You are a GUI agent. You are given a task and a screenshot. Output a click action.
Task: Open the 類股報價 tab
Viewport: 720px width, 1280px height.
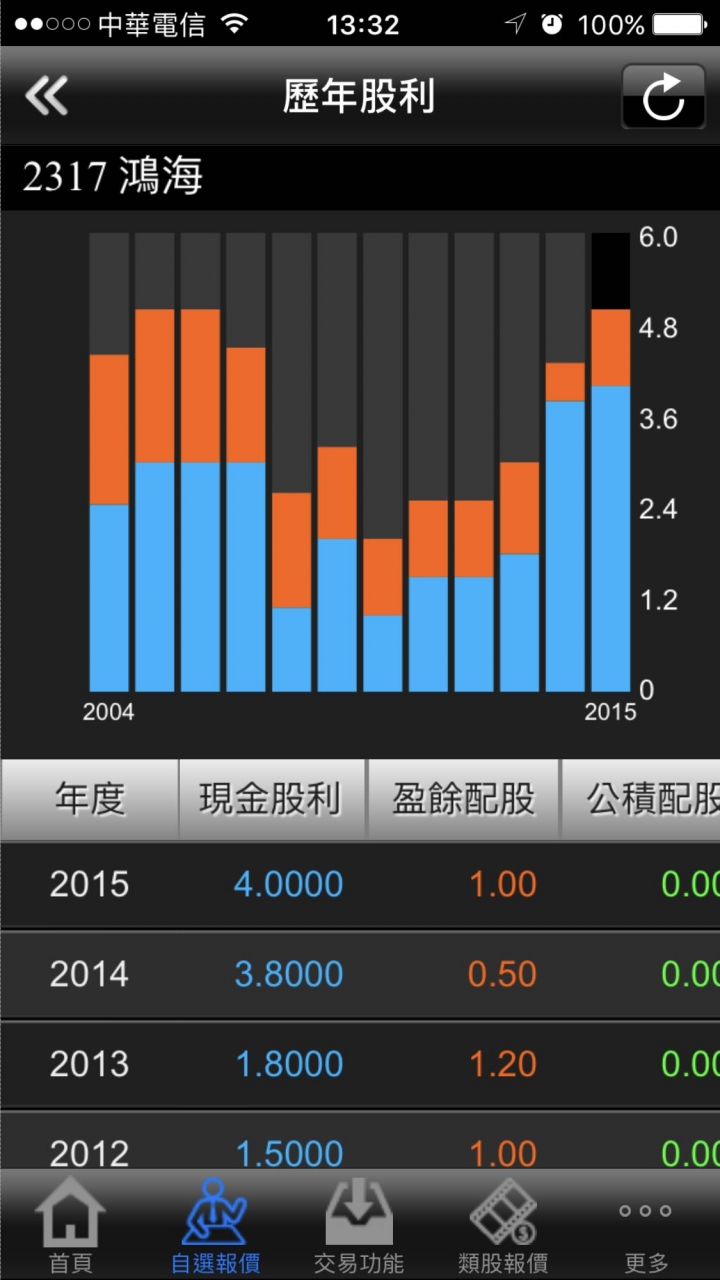(x=503, y=1226)
